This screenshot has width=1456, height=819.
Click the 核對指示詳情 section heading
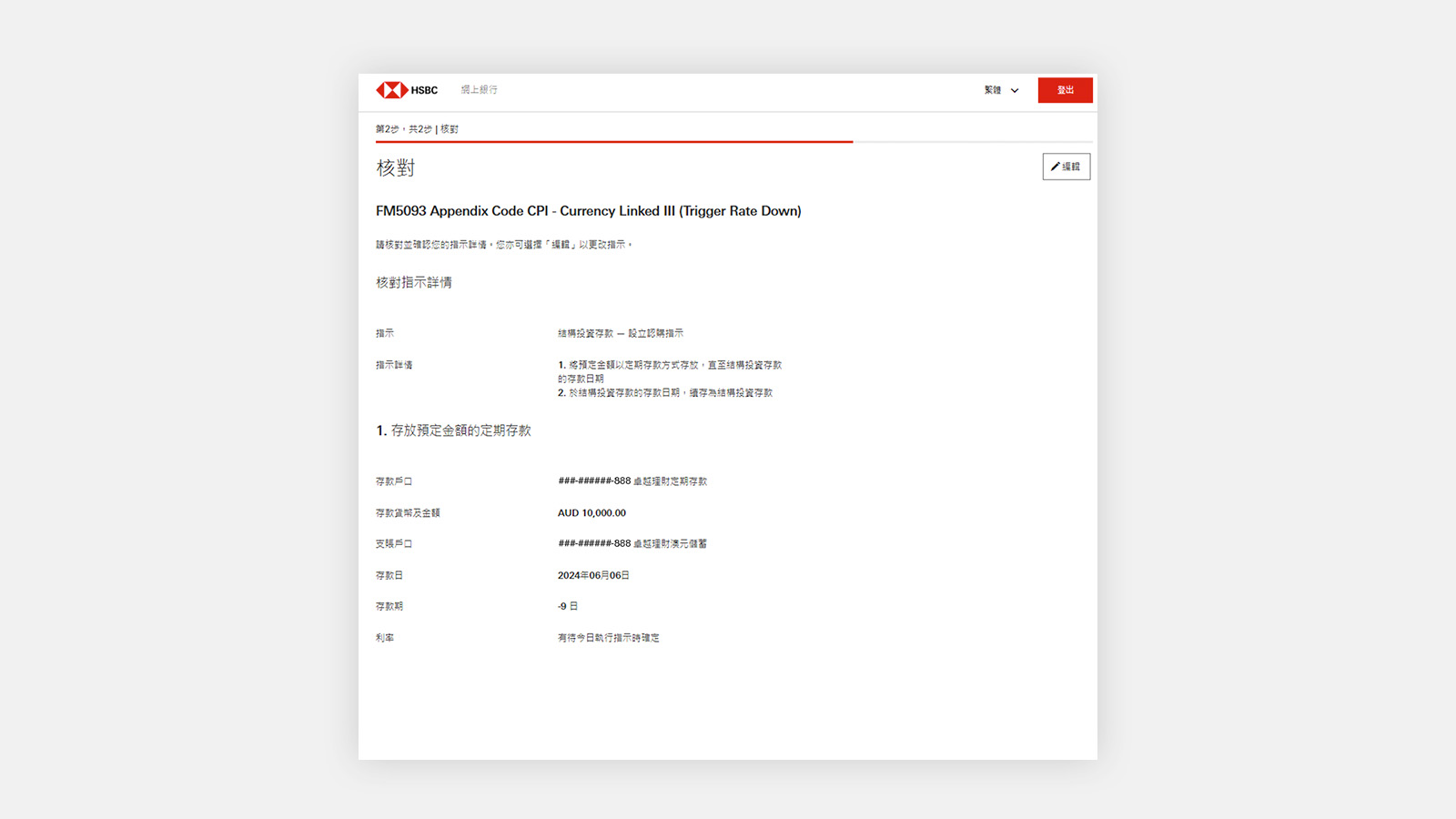pos(414,283)
